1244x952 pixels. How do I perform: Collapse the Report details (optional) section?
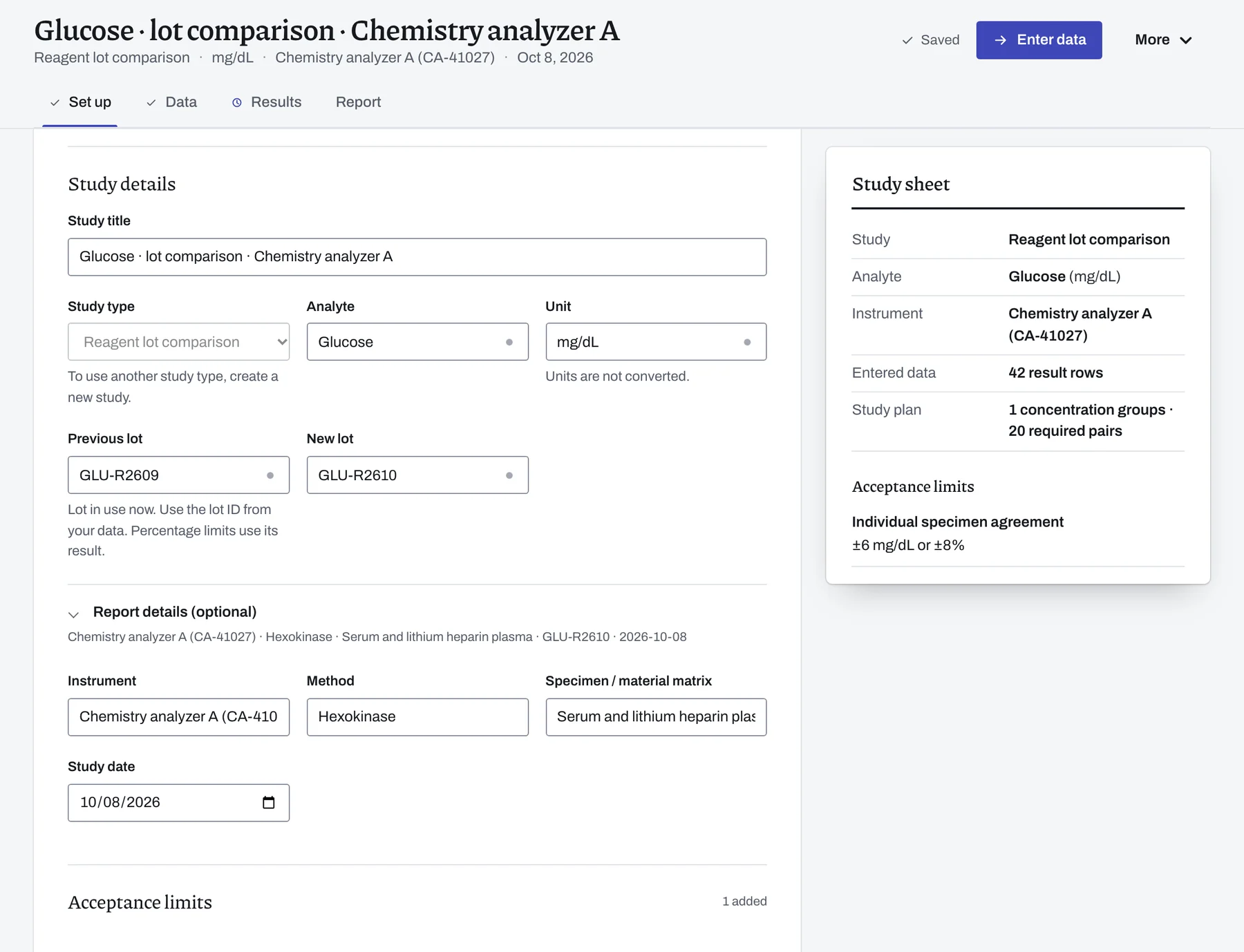coord(162,612)
